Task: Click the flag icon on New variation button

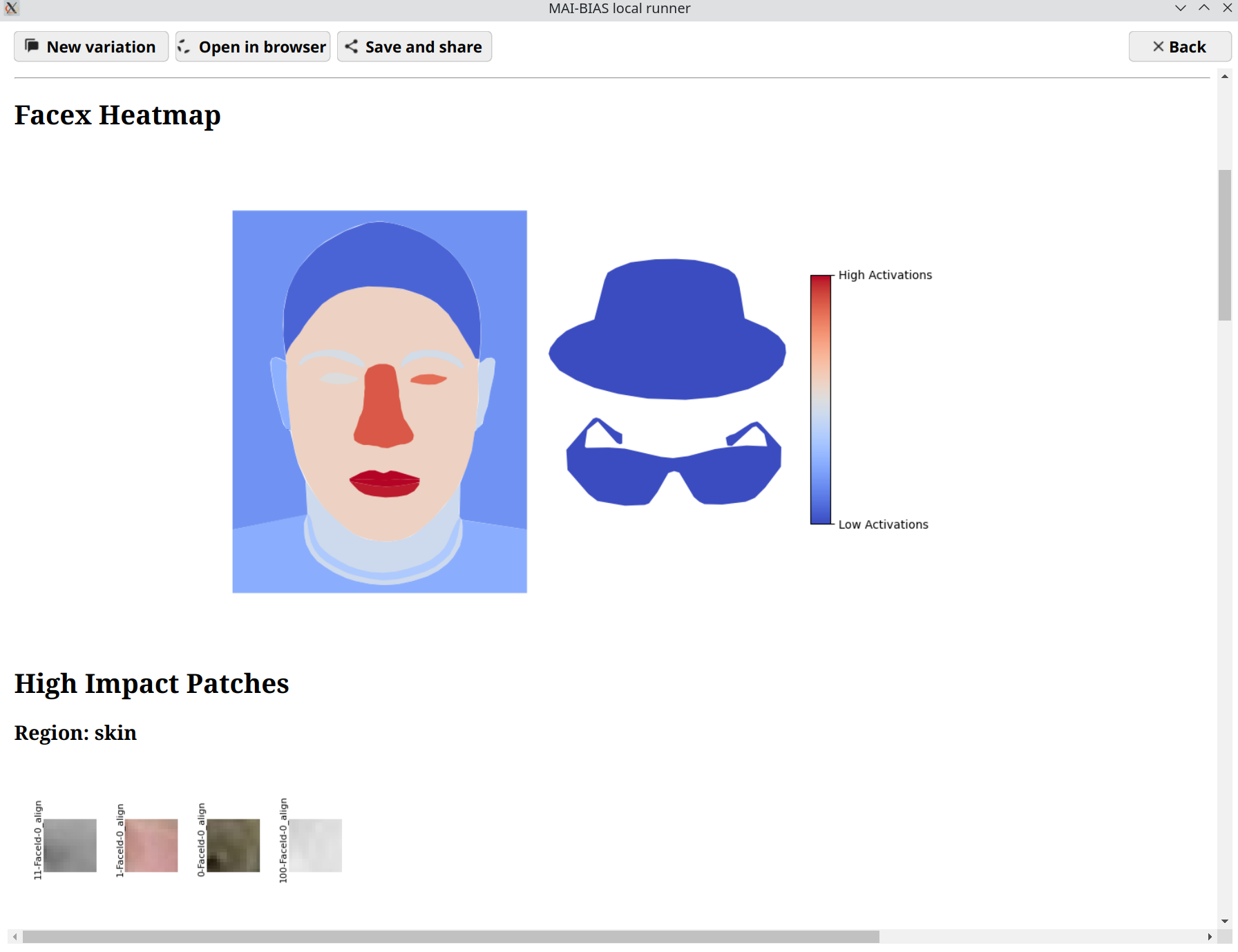Action: tap(32, 46)
